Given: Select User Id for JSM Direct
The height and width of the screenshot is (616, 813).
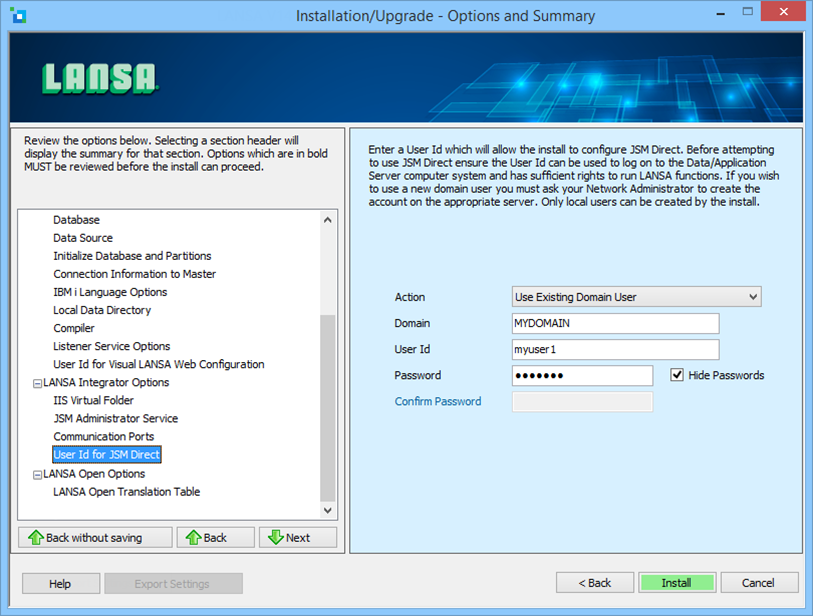Looking at the screenshot, I should [107, 455].
